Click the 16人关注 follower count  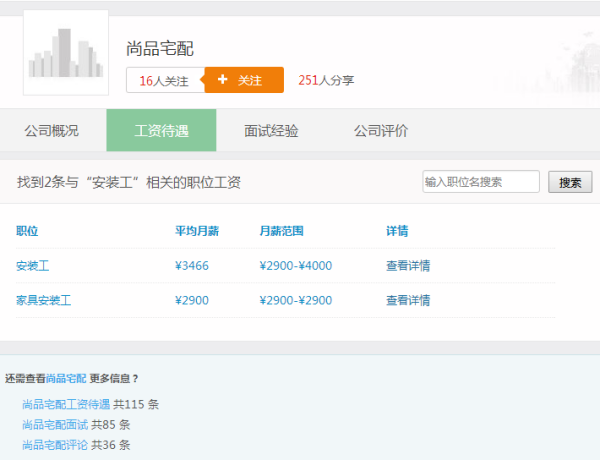click(164, 80)
